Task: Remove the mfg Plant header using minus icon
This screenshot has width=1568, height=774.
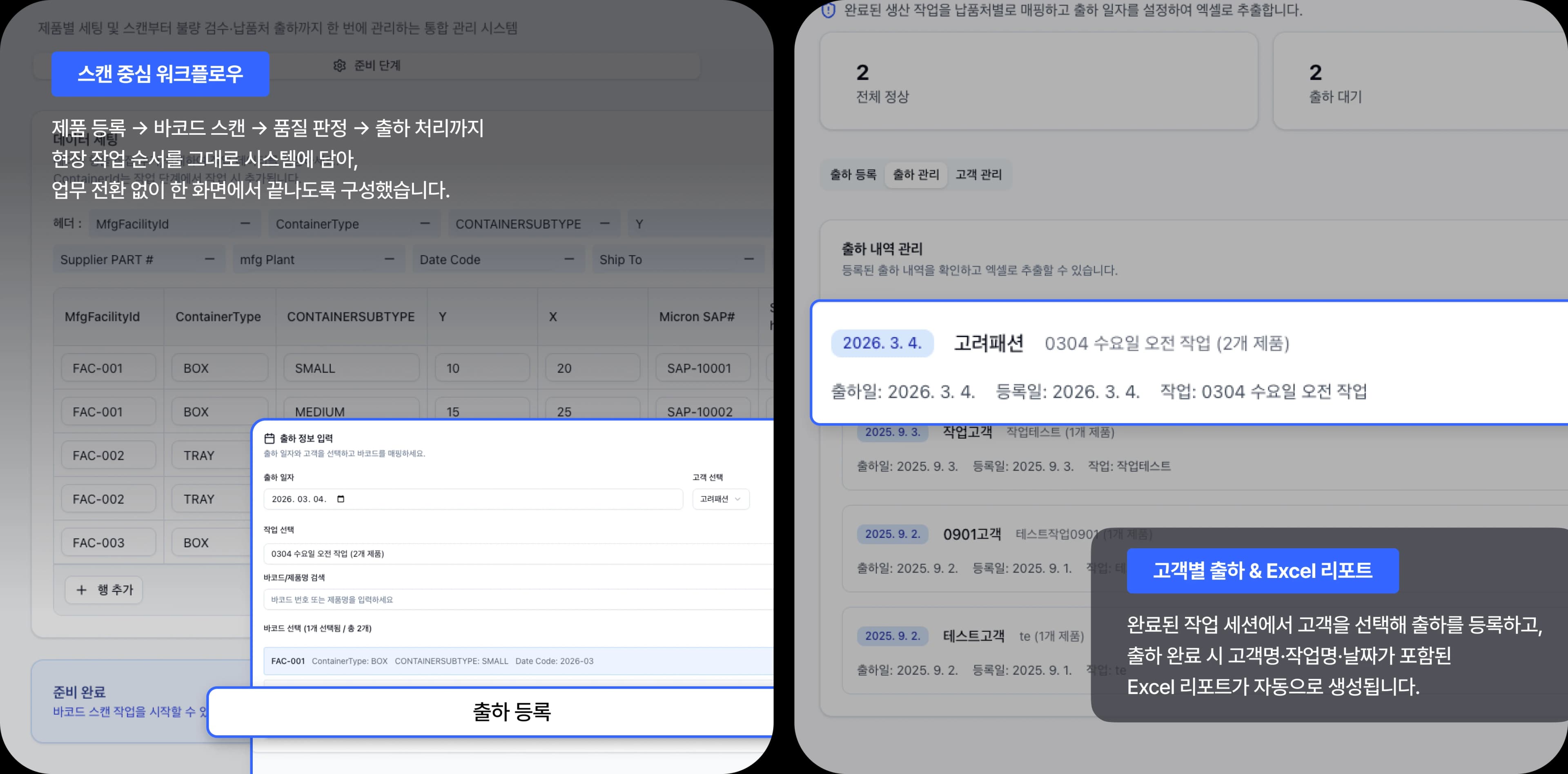Action: [x=390, y=259]
